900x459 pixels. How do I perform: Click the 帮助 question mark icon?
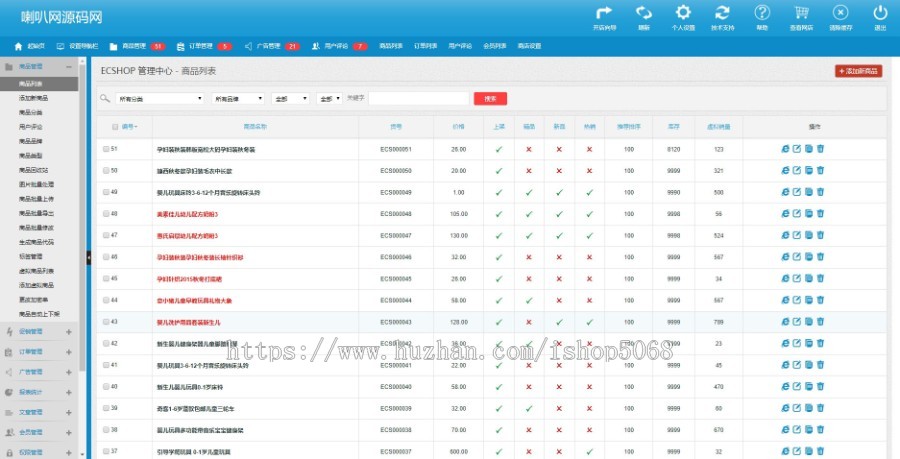click(x=762, y=13)
